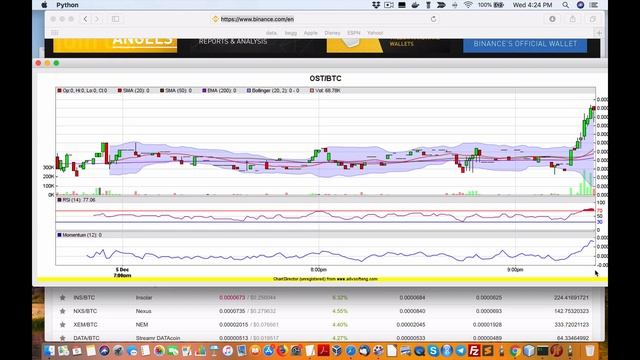
Task: Click the NEM coin name
Action: click(x=142, y=324)
